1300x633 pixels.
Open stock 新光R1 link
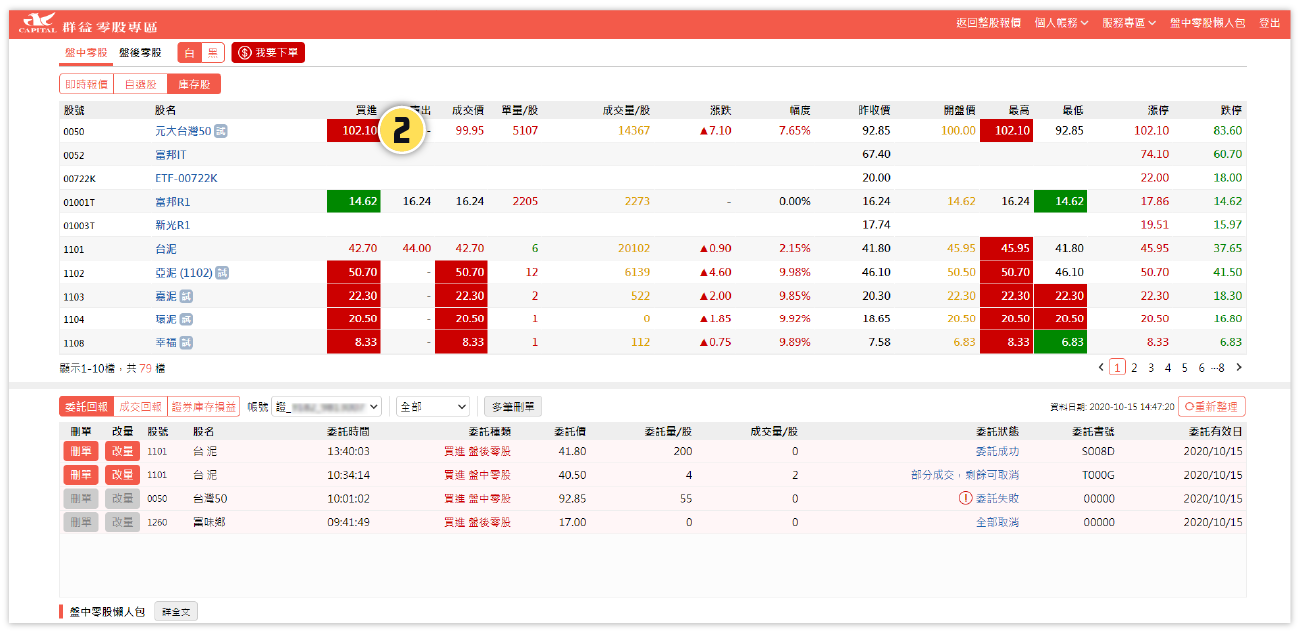pyautogui.click(x=172, y=225)
